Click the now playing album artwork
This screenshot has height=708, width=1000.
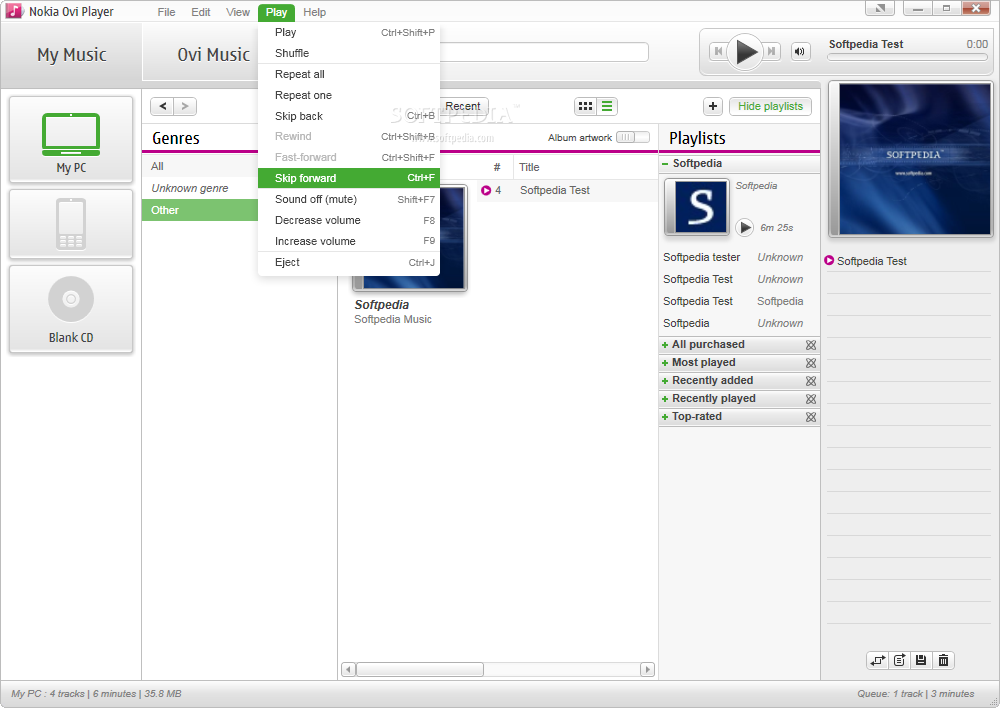tap(910, 159)
